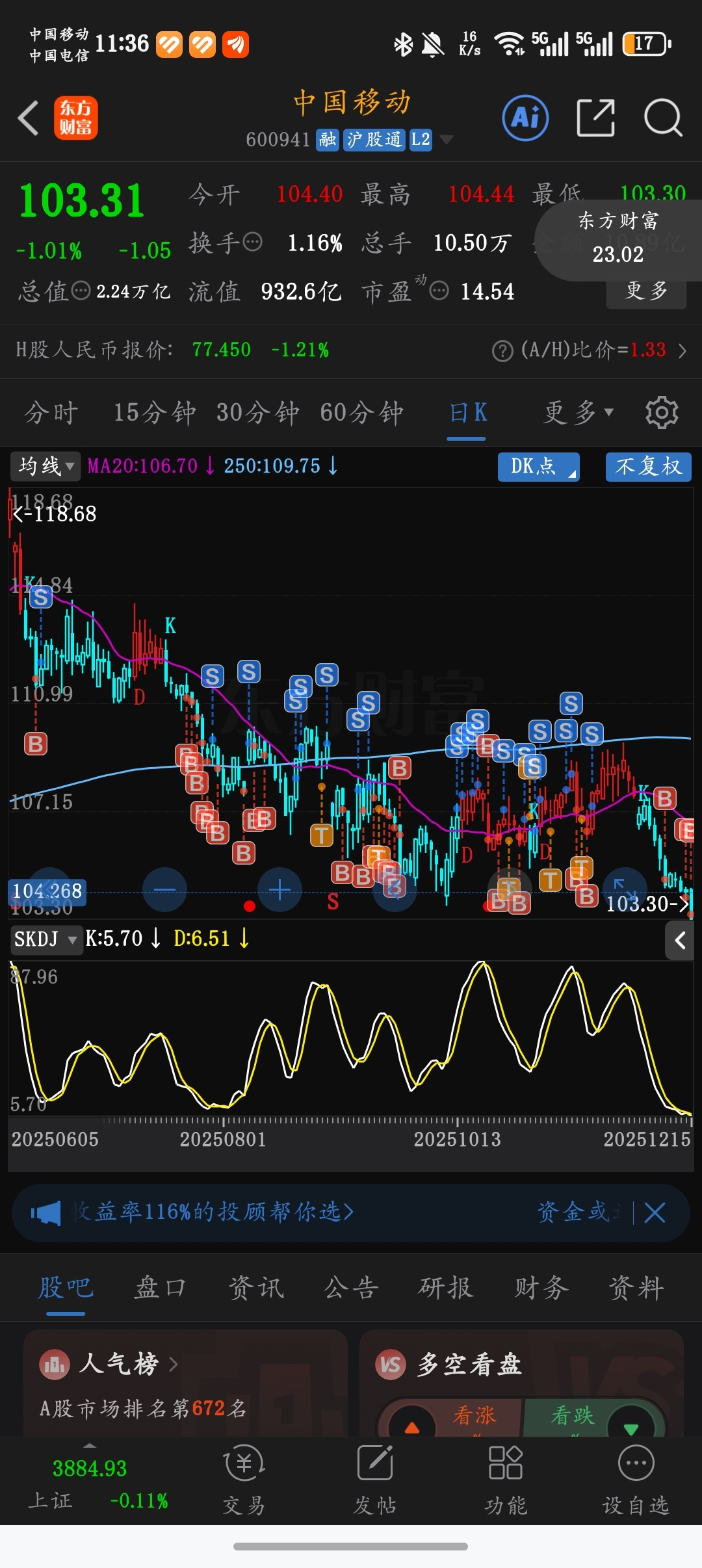Tap the 20251013 date axis label
This screenshot has height=1568, width=702.
pos(458,1139)
